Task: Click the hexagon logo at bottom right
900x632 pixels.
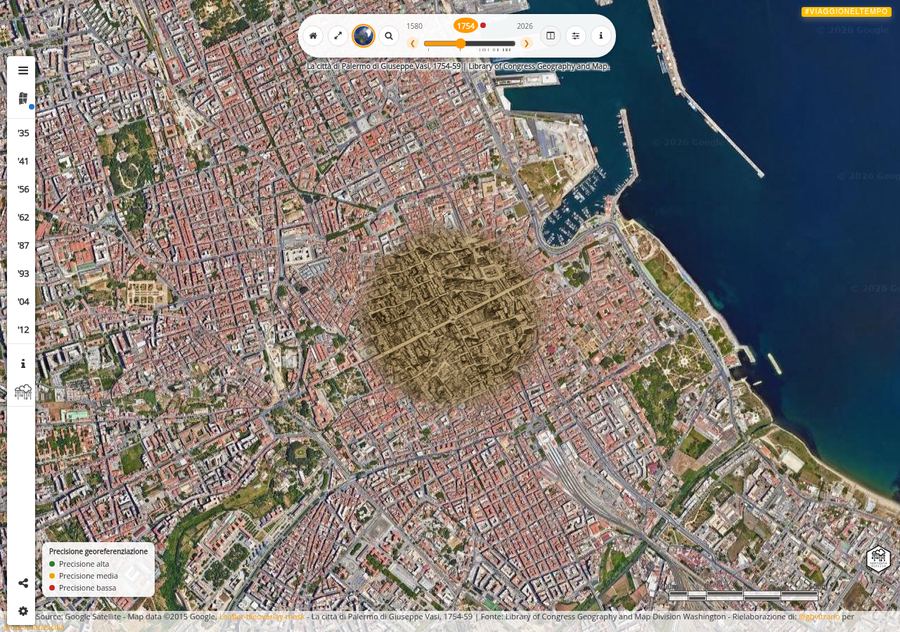Action: point(879,558)
